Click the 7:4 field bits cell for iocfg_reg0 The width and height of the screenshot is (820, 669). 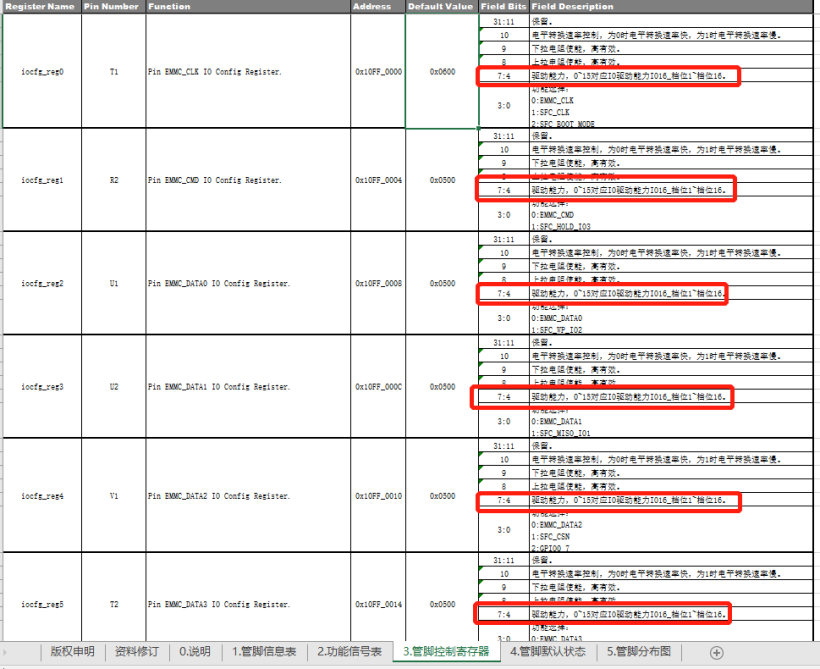pyautogui.click(x=504, y=76)
